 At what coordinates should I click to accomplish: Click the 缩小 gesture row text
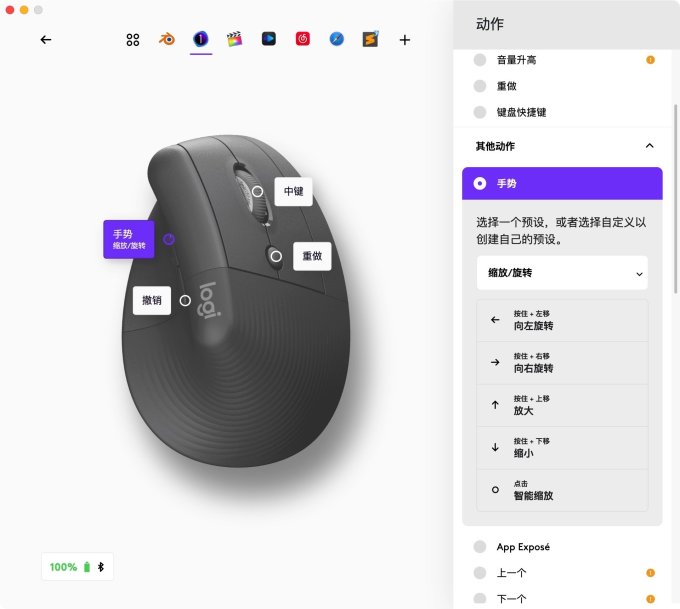coord(523,454)
